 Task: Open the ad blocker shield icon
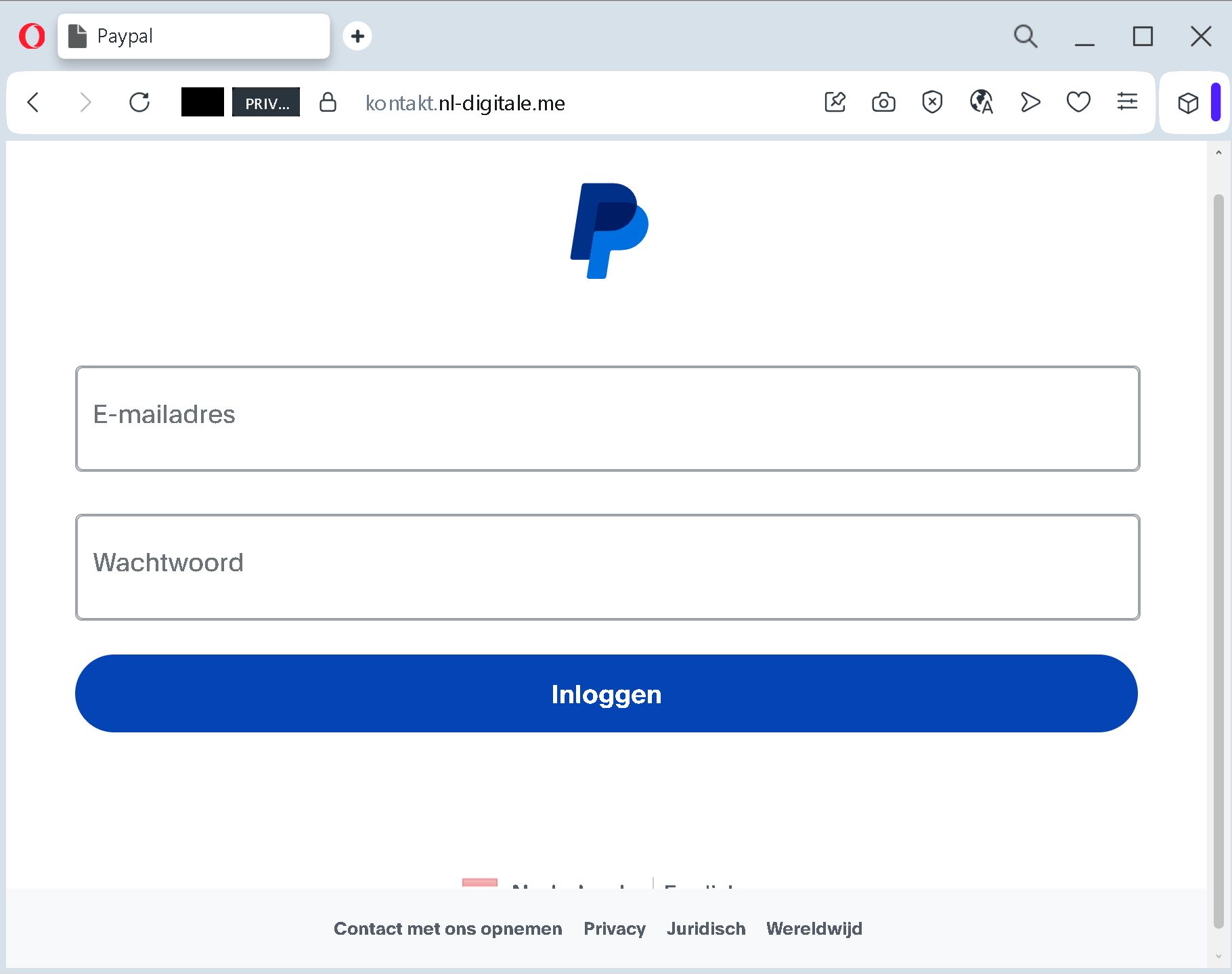coord(932,103)
